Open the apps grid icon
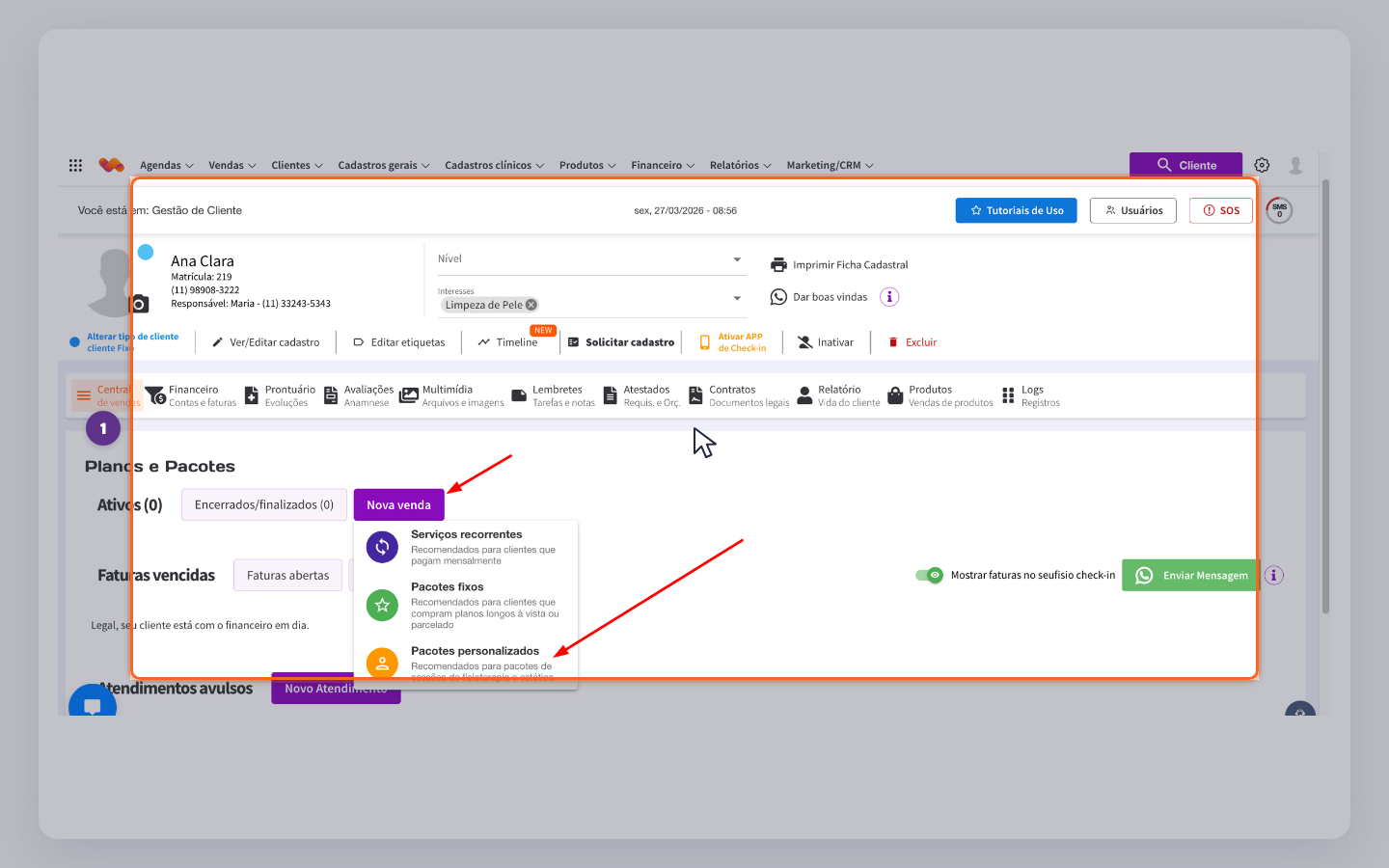 (x=75, y=165)
